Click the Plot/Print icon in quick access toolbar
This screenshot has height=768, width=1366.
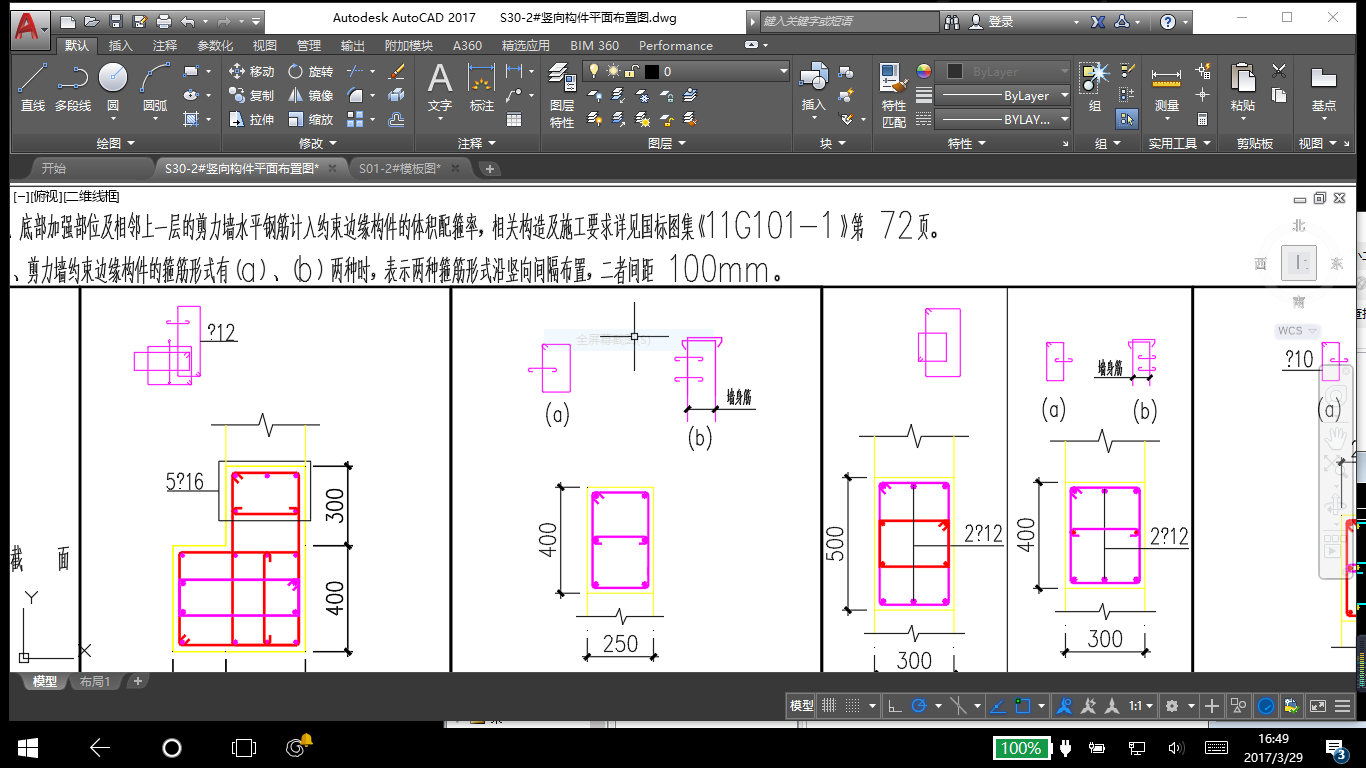tap(164, 21)
